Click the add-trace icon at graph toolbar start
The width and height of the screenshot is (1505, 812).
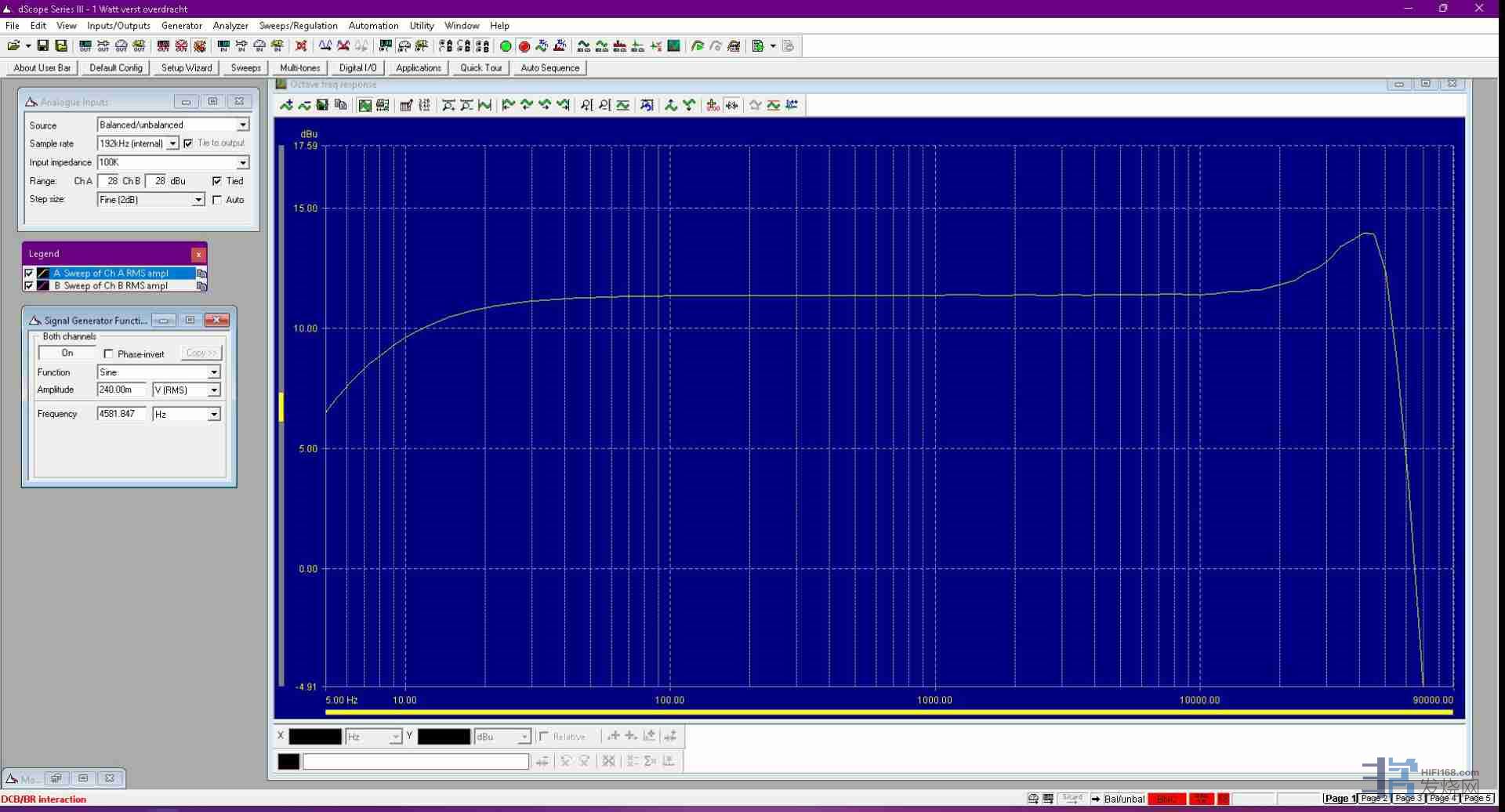pos(286,105)
